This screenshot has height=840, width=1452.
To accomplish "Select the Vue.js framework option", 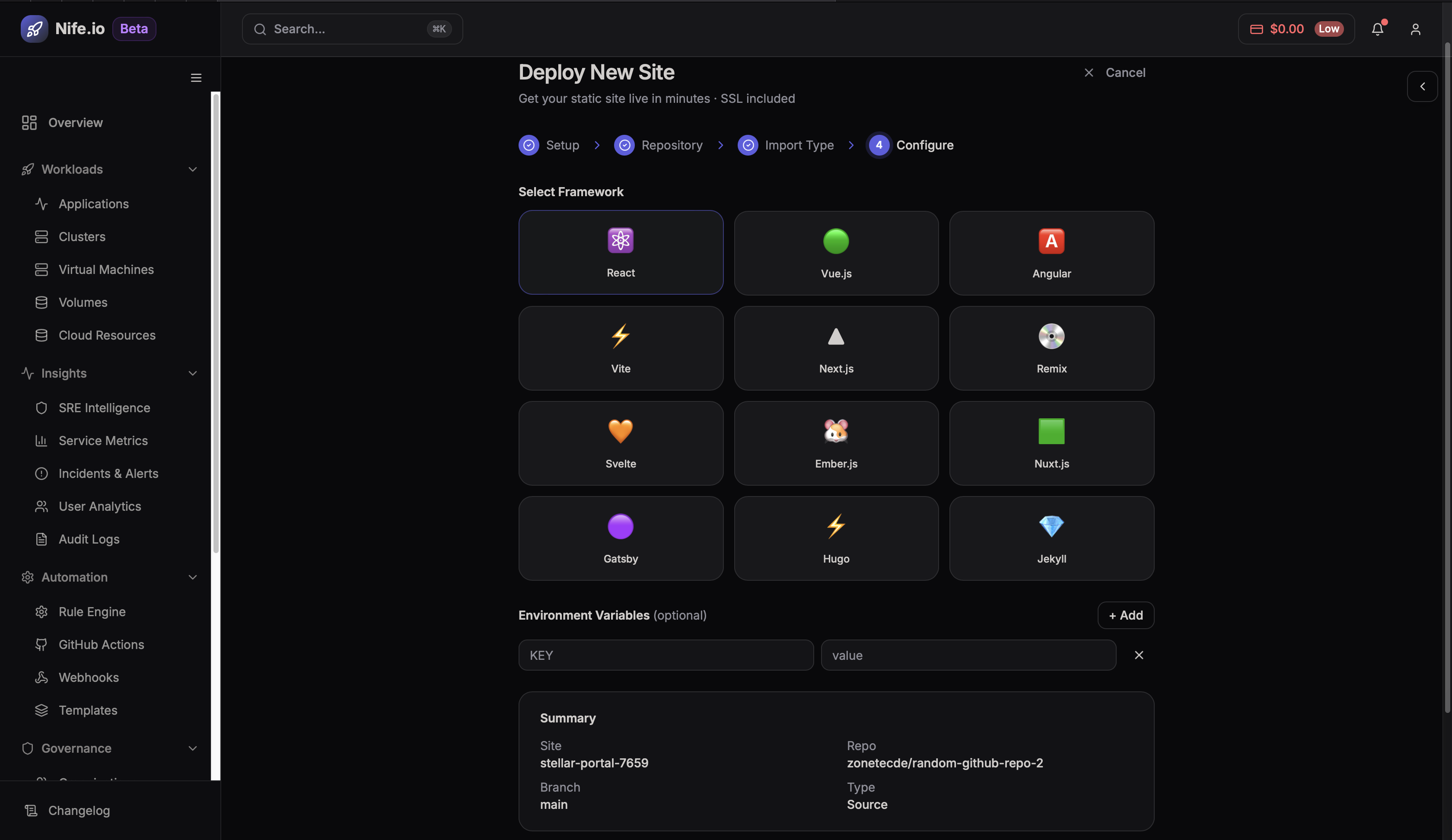I will point(835,254).
